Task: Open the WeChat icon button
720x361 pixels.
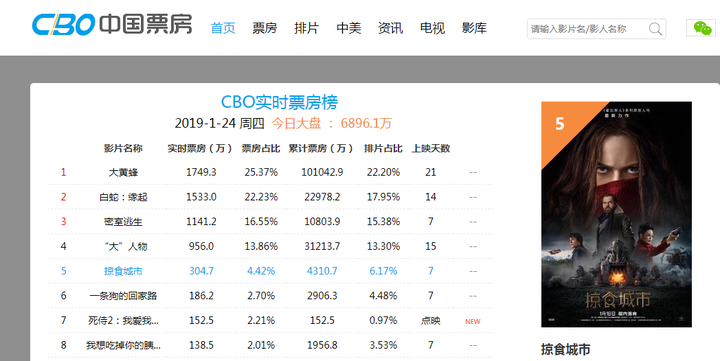Action: (x=702, y=28)
